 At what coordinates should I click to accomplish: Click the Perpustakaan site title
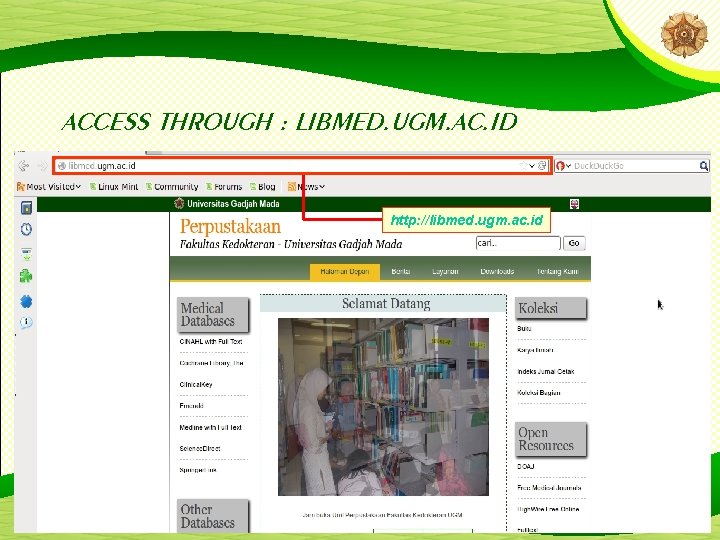tap(230, 226)
